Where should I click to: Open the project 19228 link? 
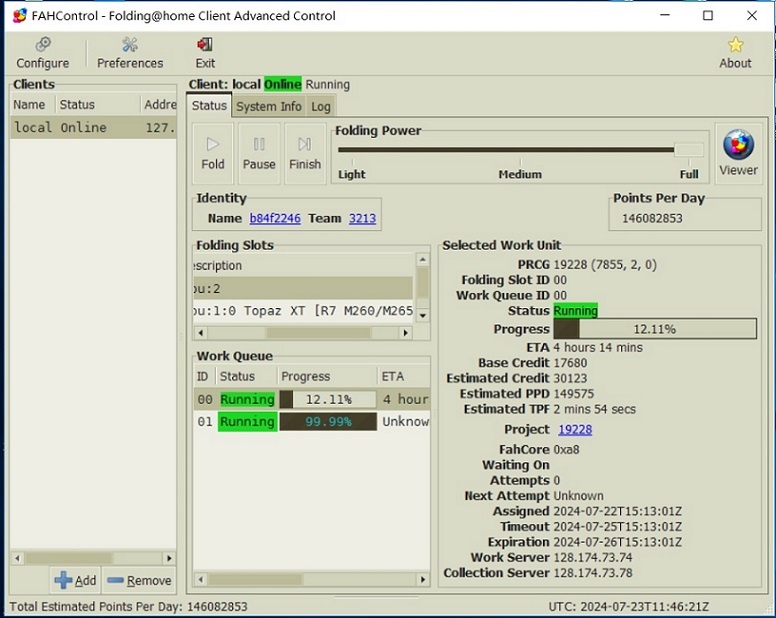click(x=575, y=429)
